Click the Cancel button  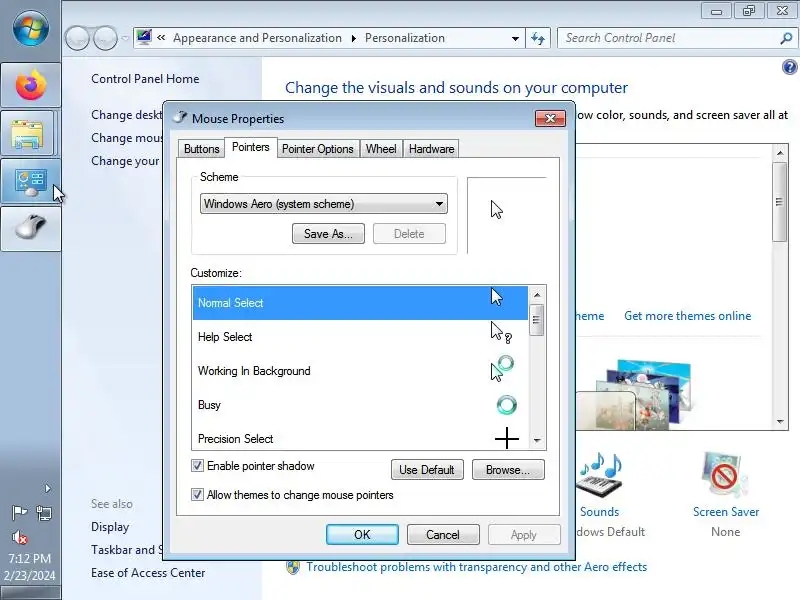[443, 534]
